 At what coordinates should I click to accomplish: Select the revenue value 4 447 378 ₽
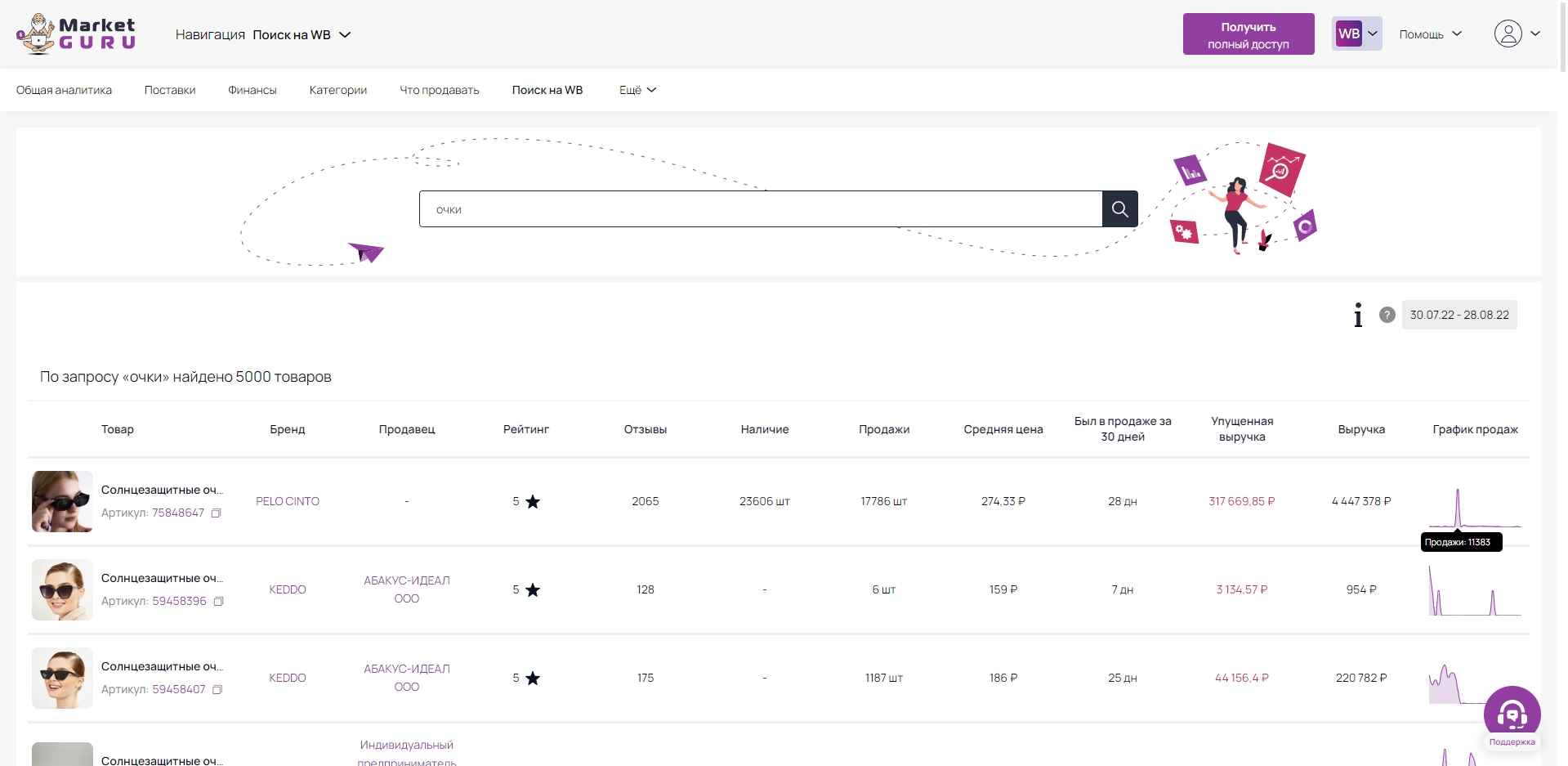coord(1361,501)
